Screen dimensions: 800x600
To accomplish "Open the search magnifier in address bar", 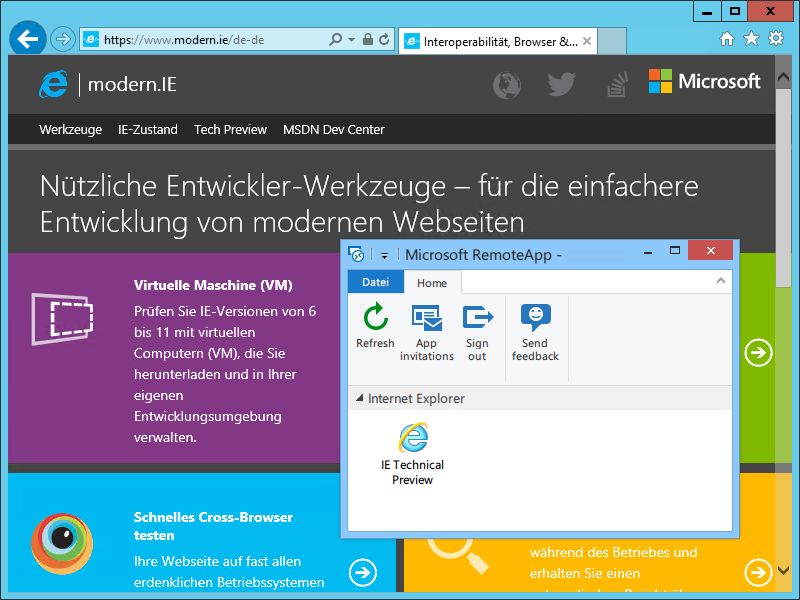I will (x=335, y=39).
